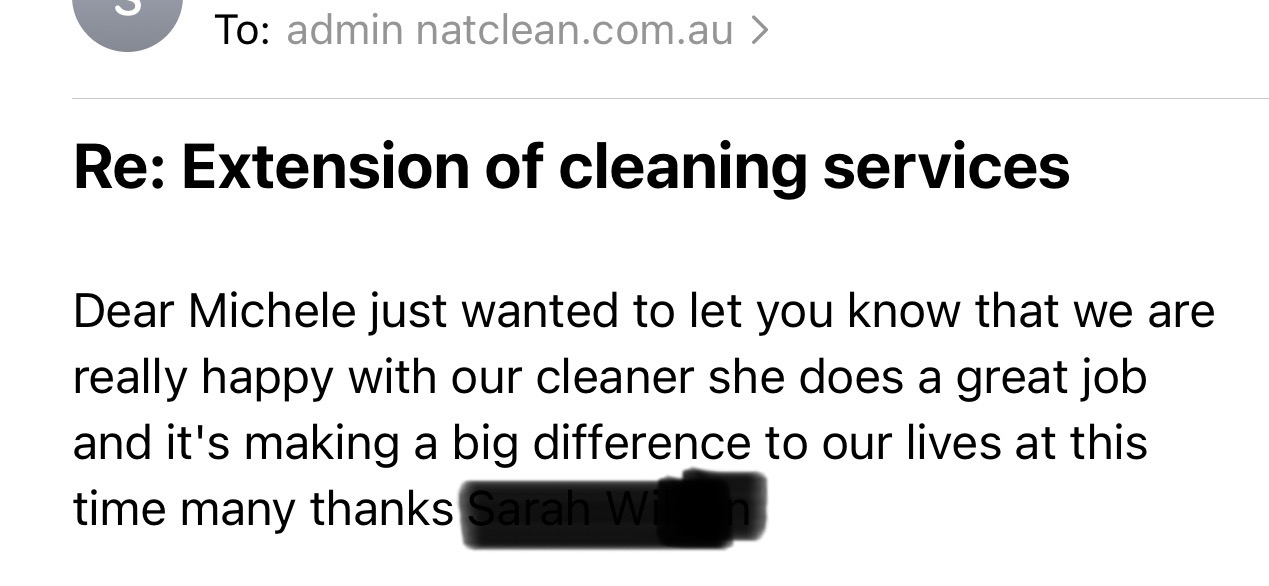The height and width of the screenshot is (586, 1269).
Task: Click the disclosure arrow beside the recipient
Action: click(x=762, y=30)
